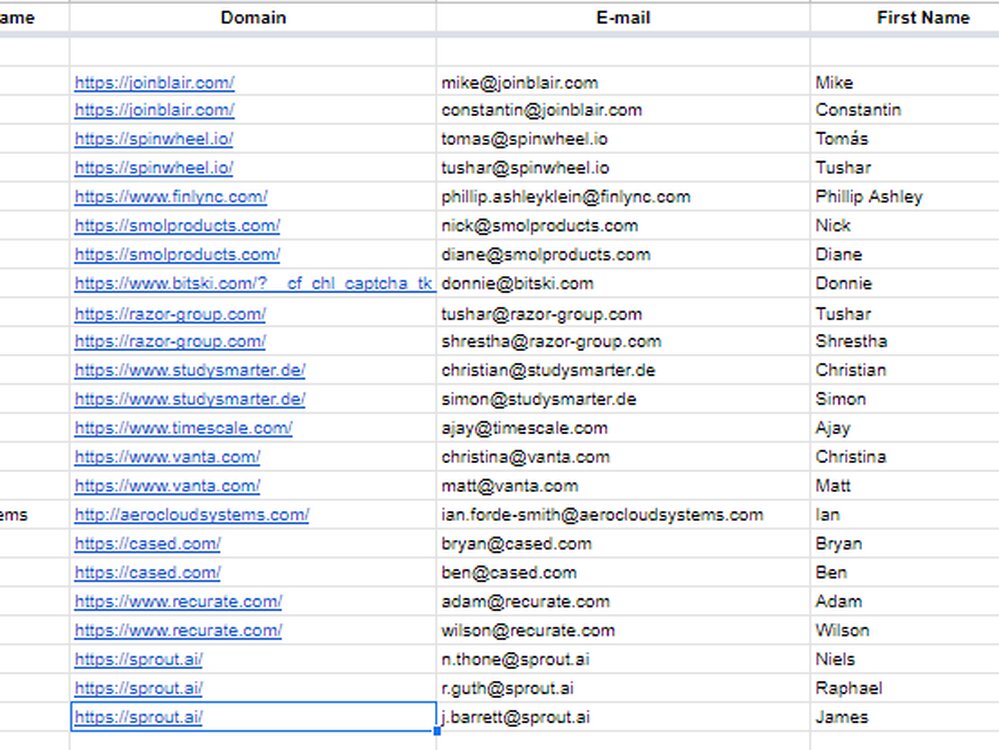Image resolution: width=999 pixels, height=750 pixels.
Task: Select the First Name cell Ajay
Action: click(905, 428)
